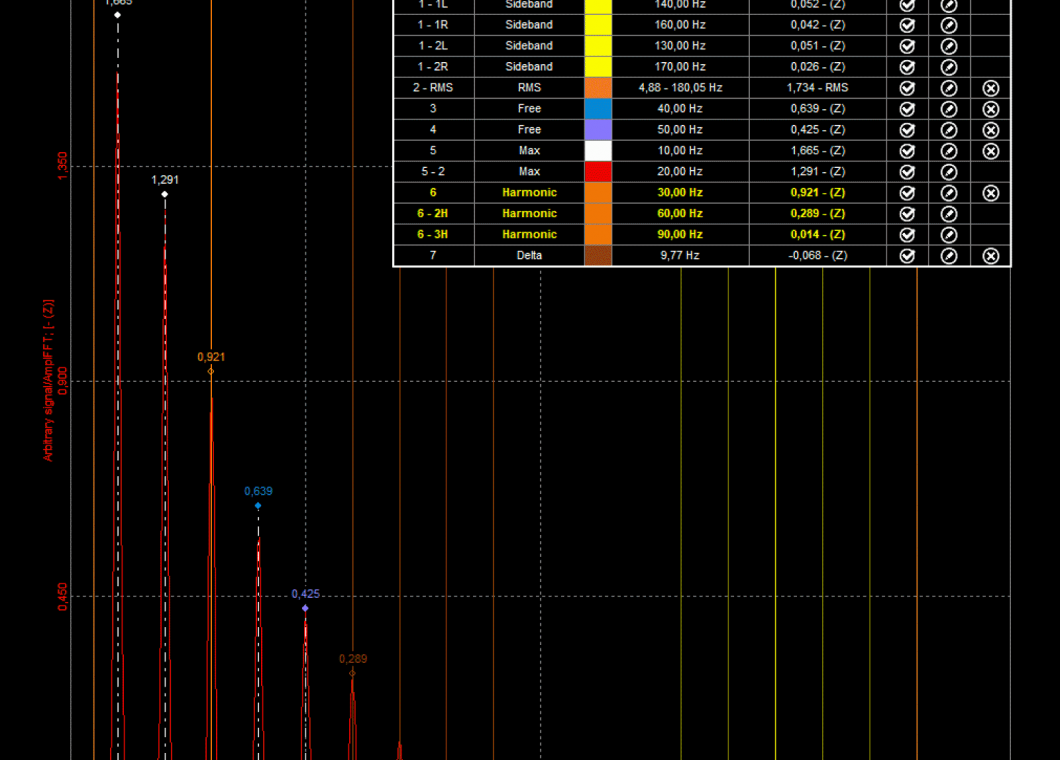Screen dimensions: 1060x760
Task: Click the 0,014 - (Z) harmonic value
Action: pos(817,235)
